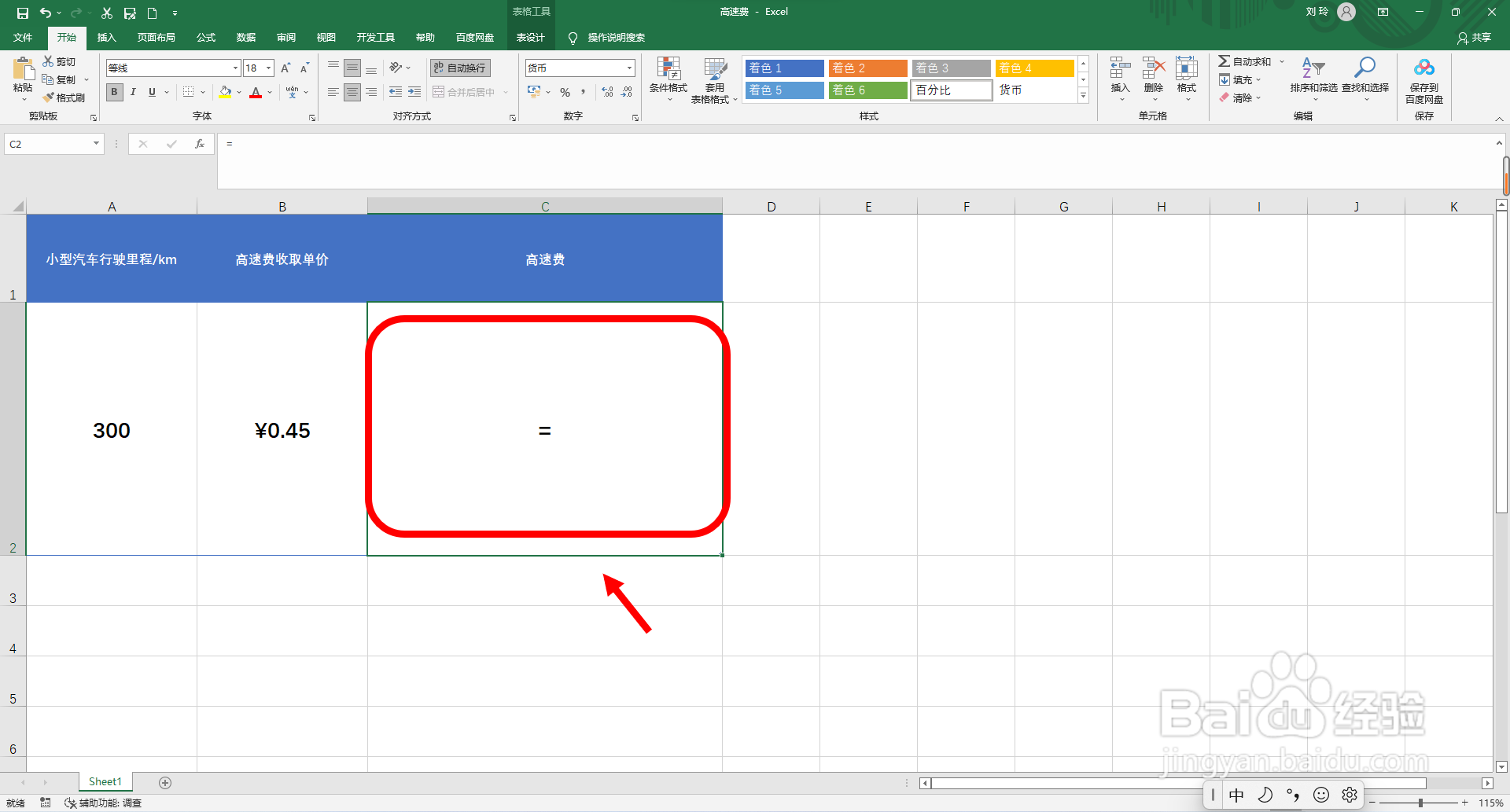Viewport: 1510px width, 812px height.
Task: Expand cell styles gallery more arrow
Action: coord(1083,96)
